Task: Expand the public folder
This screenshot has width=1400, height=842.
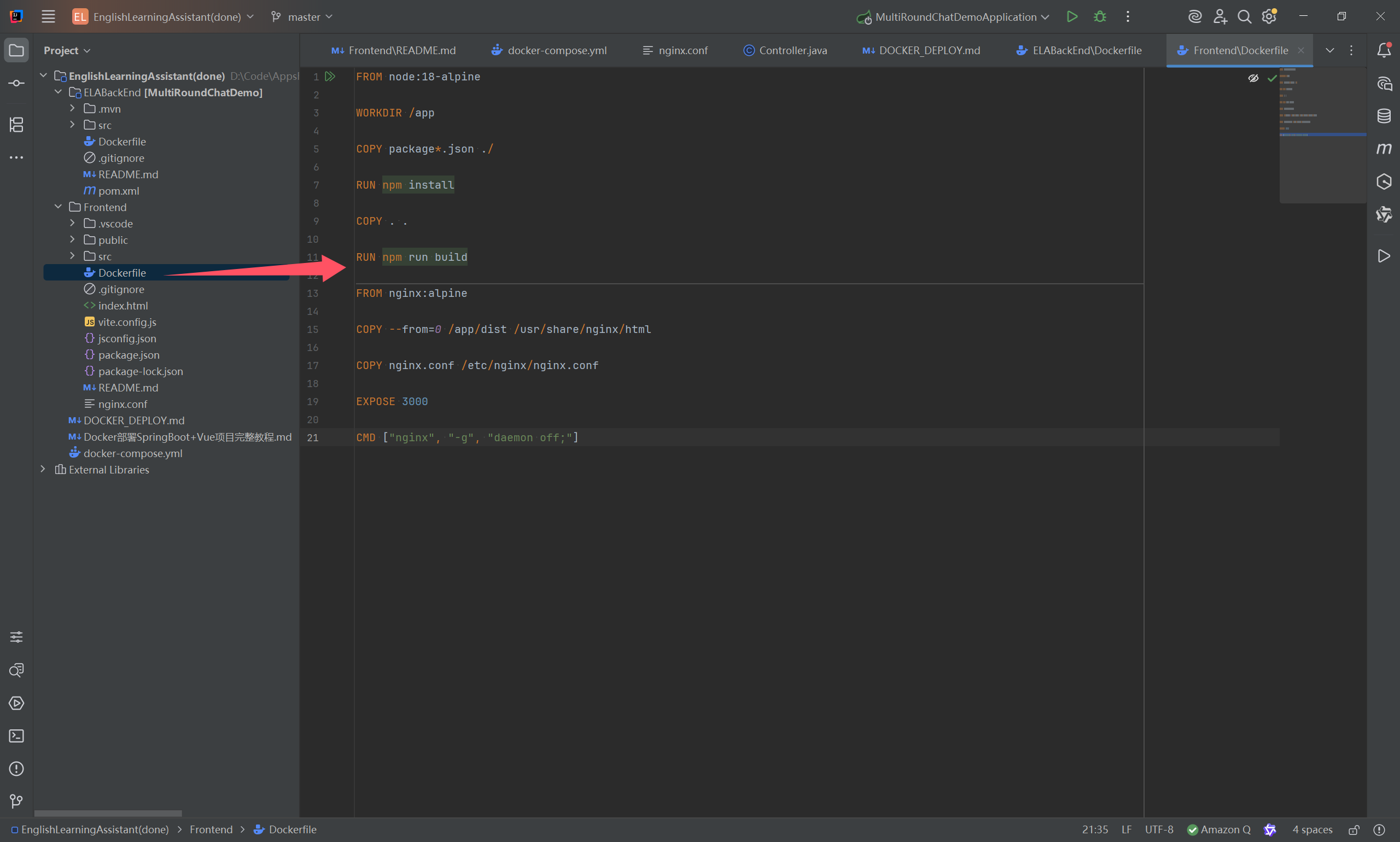Action: click(72, 239)
